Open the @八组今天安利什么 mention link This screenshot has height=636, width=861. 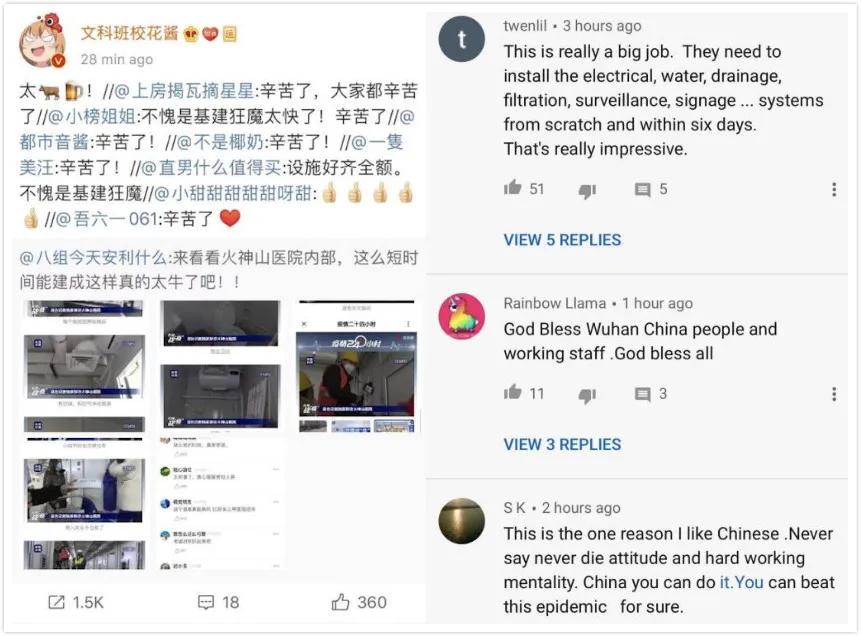93,258
